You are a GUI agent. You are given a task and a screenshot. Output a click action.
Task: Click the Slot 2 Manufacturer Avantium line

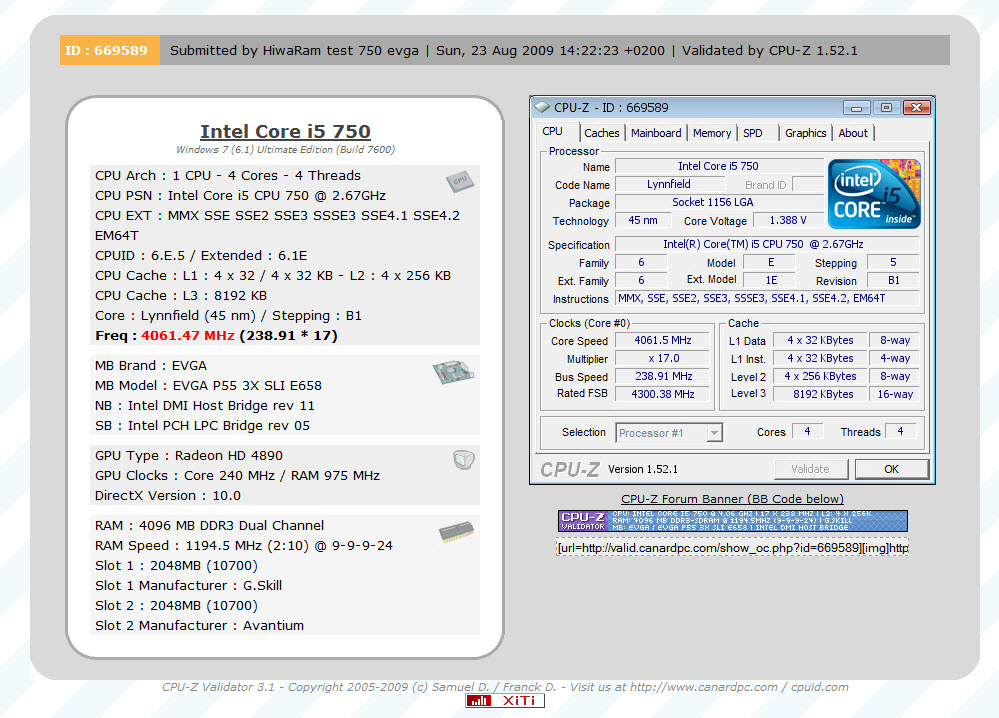(x=199, y=626)
